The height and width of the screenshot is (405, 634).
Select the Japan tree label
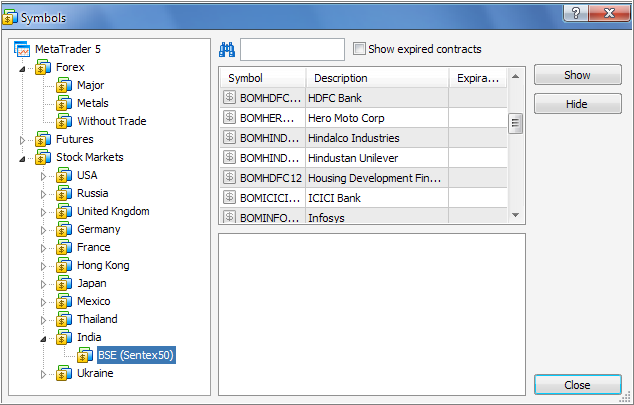[x=92, y=283]
